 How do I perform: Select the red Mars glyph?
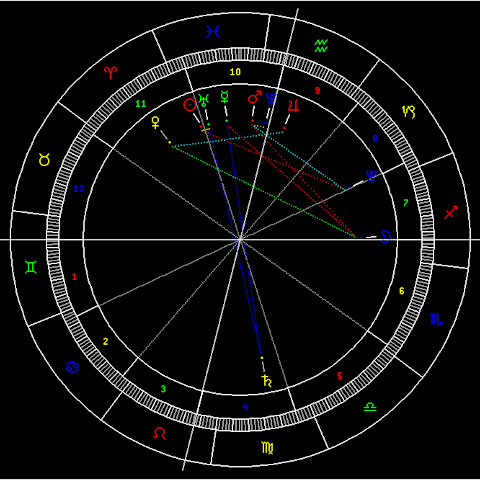pyautogui.click(x=254, y=97)
